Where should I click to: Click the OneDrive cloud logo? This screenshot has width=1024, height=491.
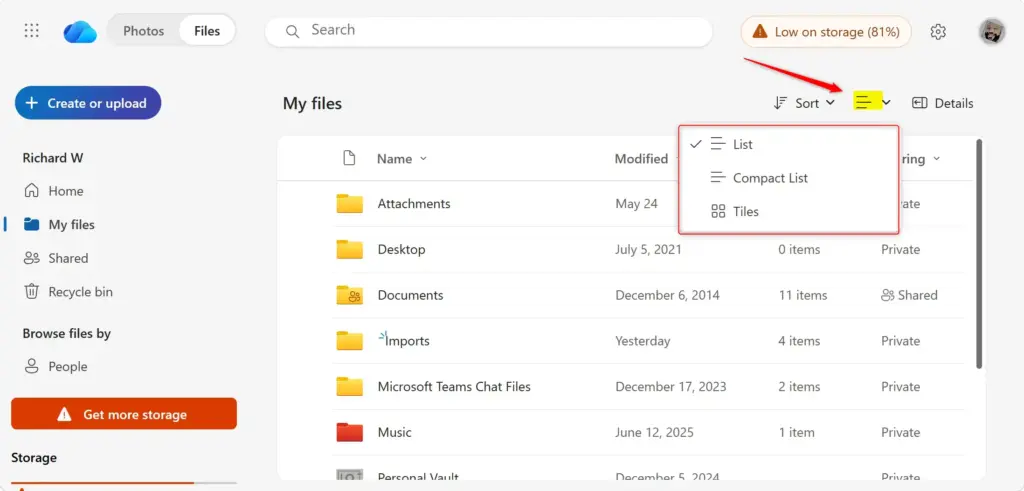click(x=80, y=31)
